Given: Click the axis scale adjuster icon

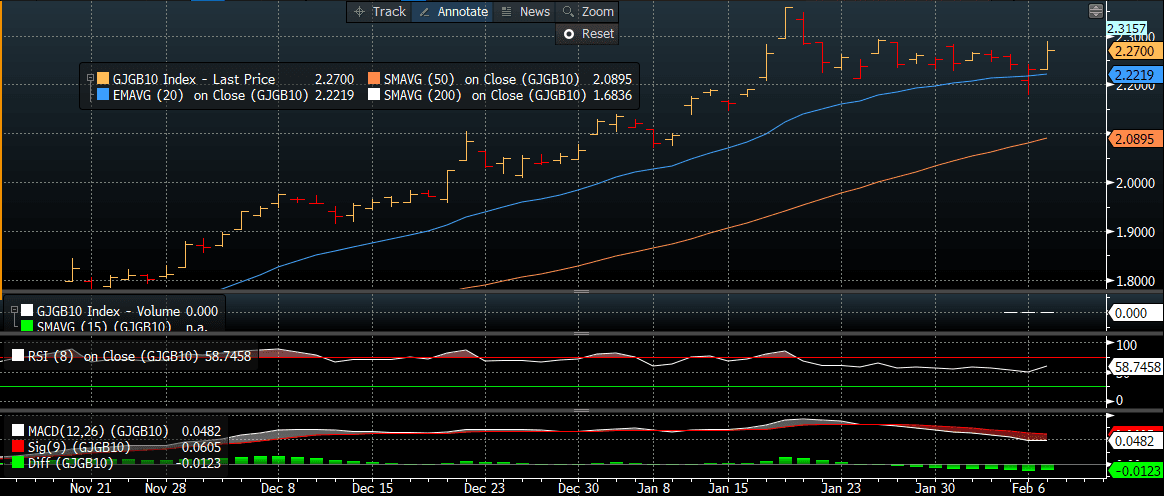Looking at the screenshot, I should pos(1096,11).
